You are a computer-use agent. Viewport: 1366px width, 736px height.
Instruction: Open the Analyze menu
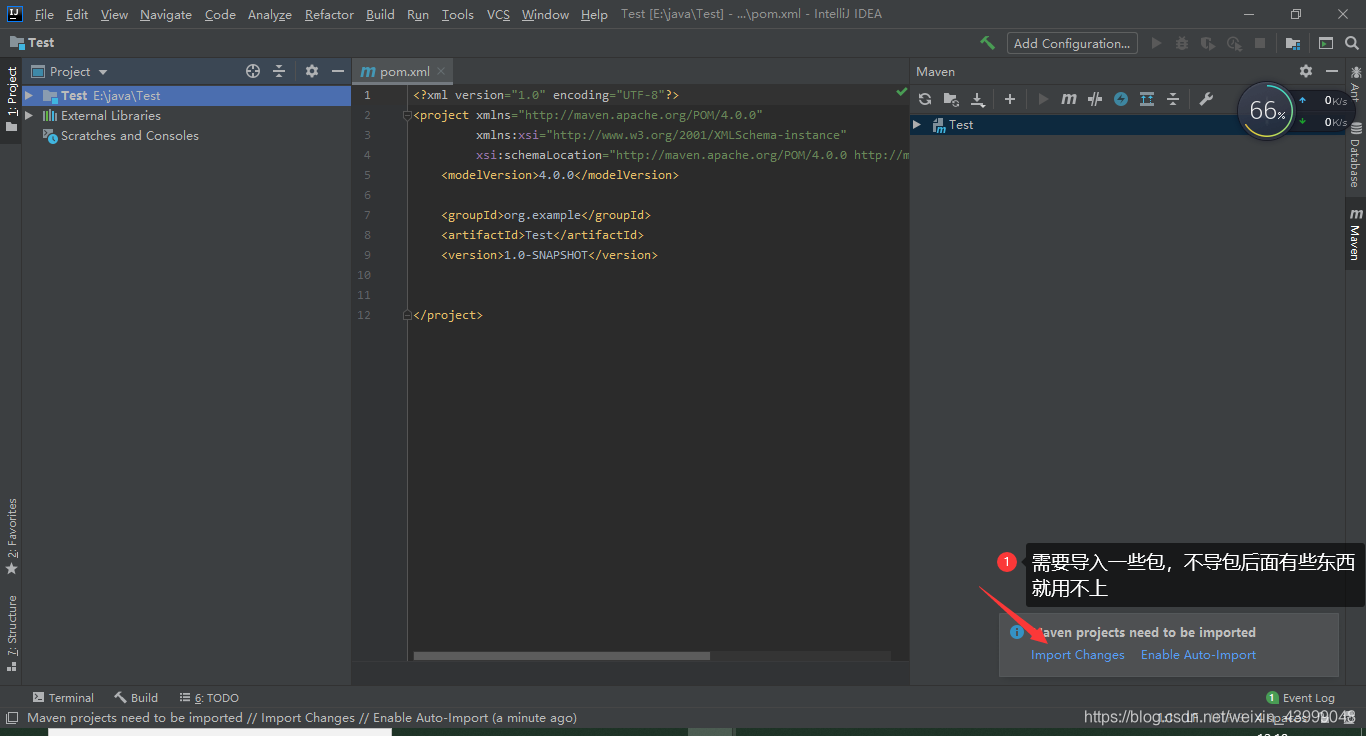tap(270, 15)
